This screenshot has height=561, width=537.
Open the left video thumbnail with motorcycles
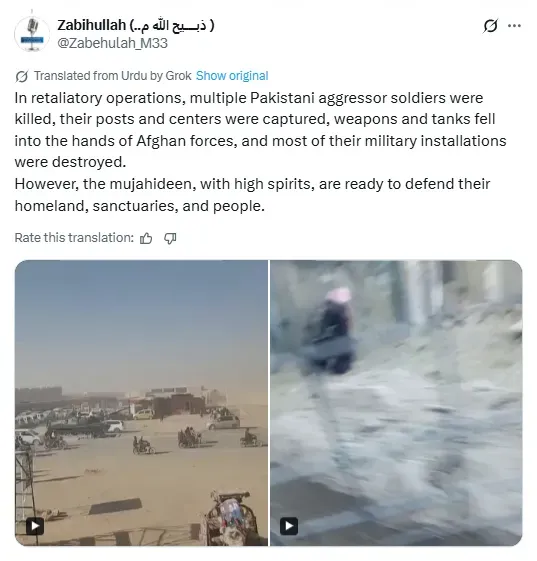pos(141,403)
